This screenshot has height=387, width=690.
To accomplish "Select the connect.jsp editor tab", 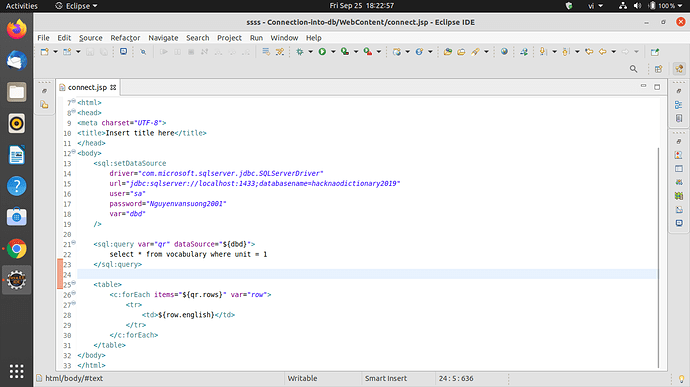I will click(87, 87).
